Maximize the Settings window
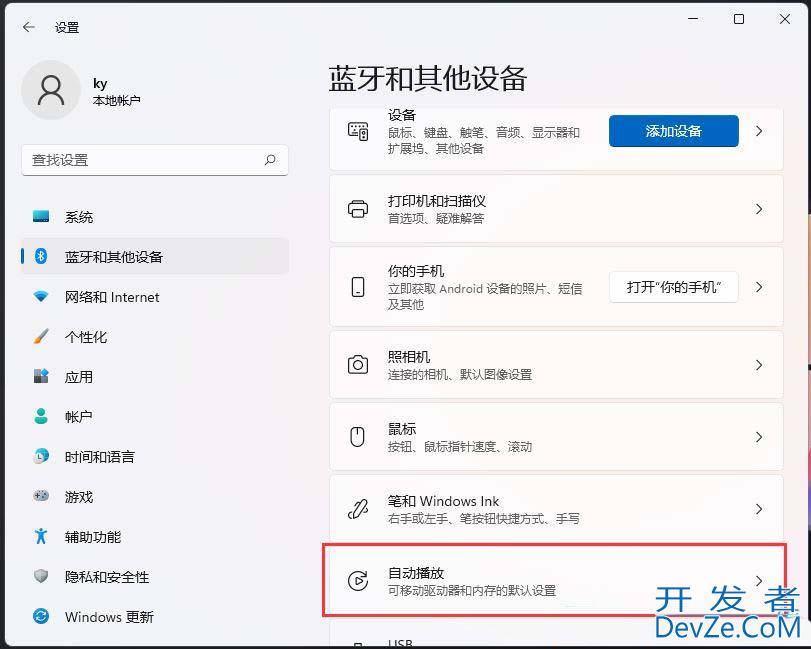Image resolution: width=811 pixels, height=649 pixels. [x=739, y=19]
